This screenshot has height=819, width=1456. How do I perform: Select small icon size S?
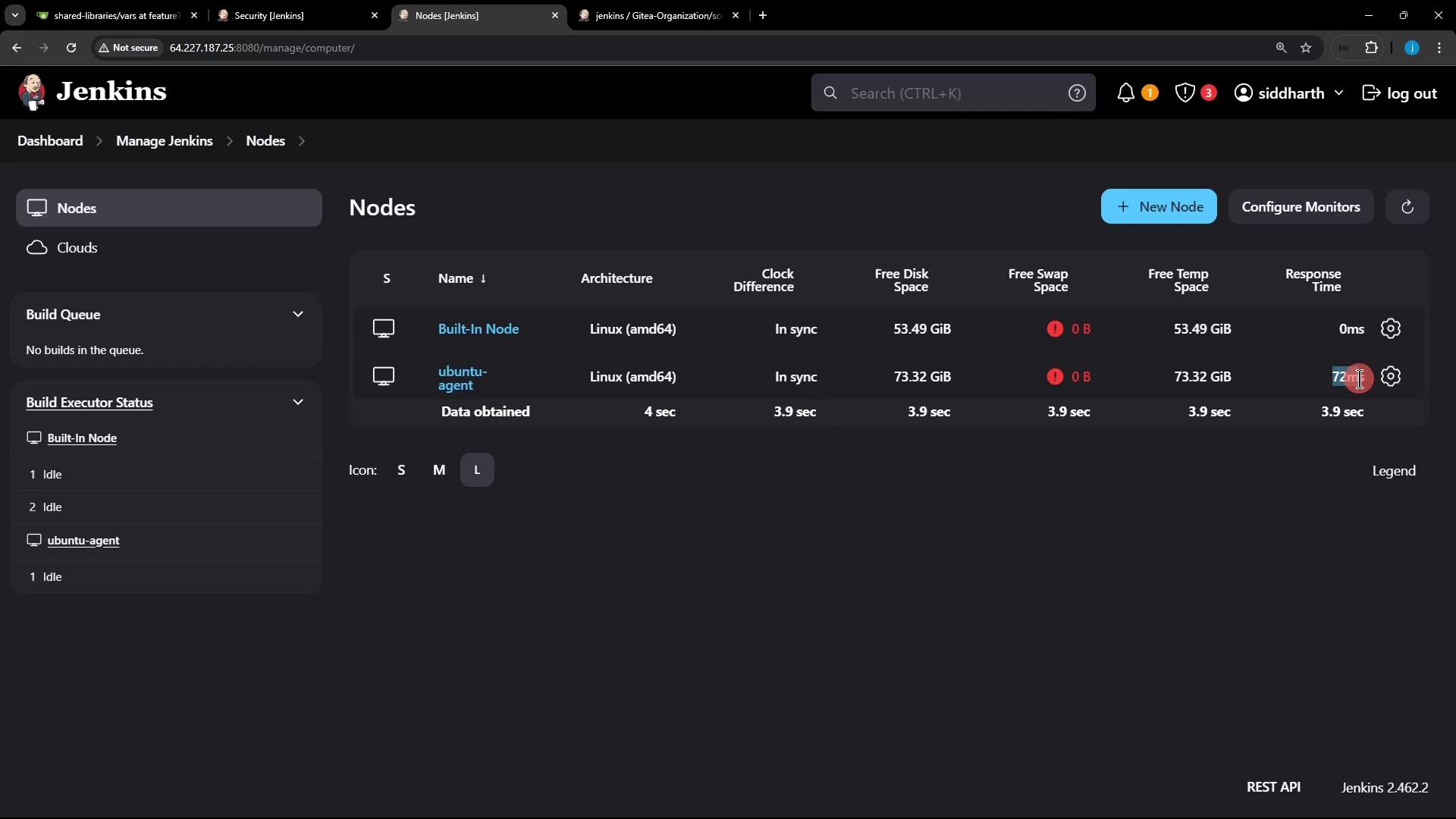click(401, 470)
